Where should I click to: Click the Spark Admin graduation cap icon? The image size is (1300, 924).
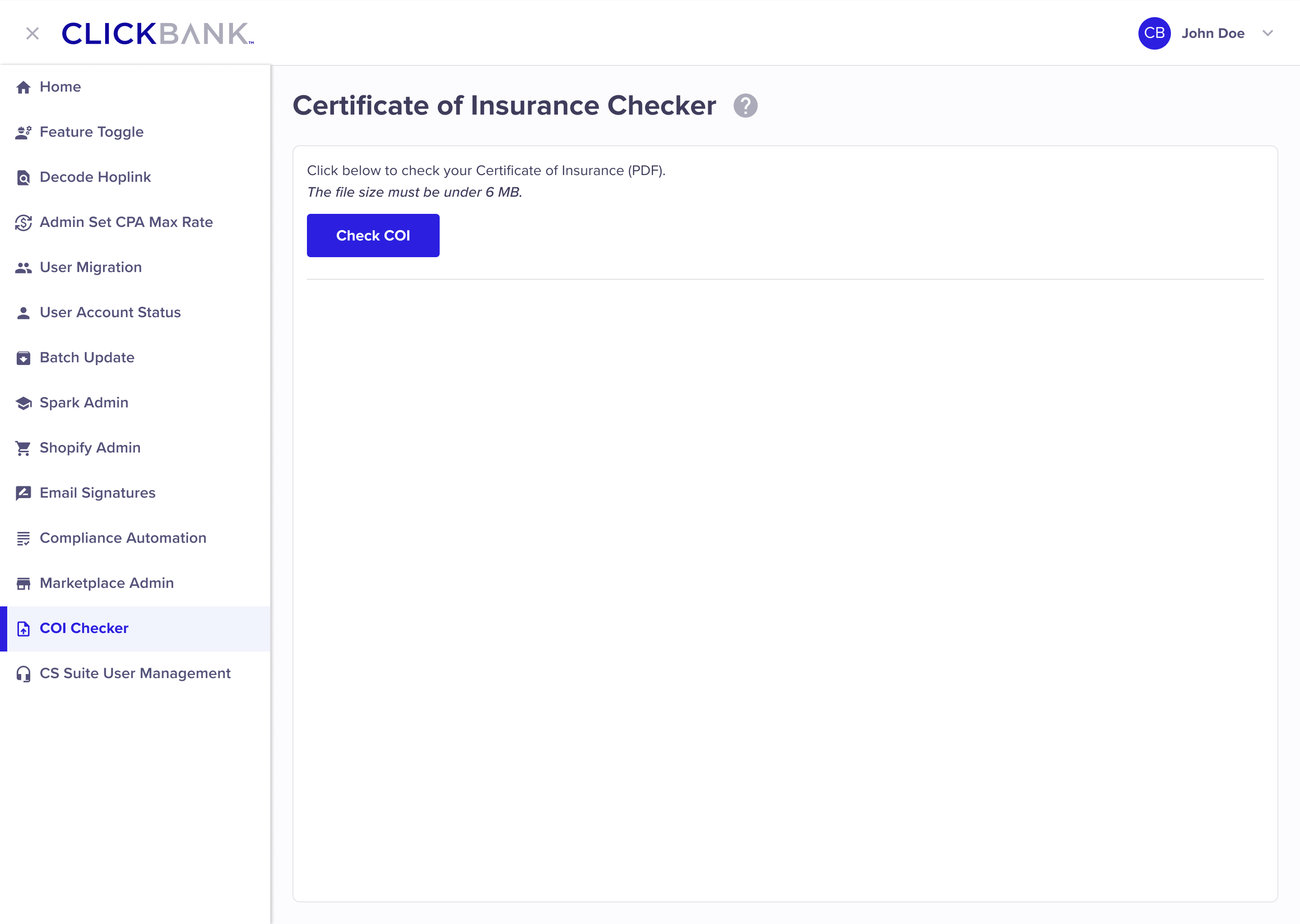(x=23, y=403)
